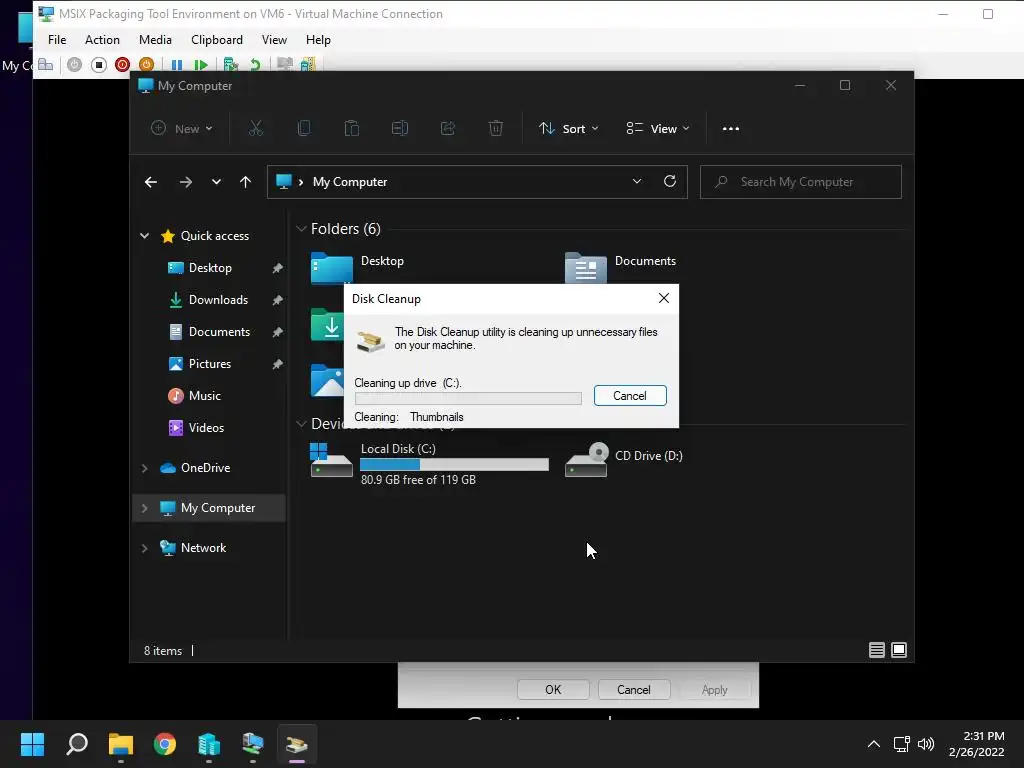The width and height of the screenshot is (1024, 768).
Task: Open the recent locations chevron
Action: click(216, 182)
